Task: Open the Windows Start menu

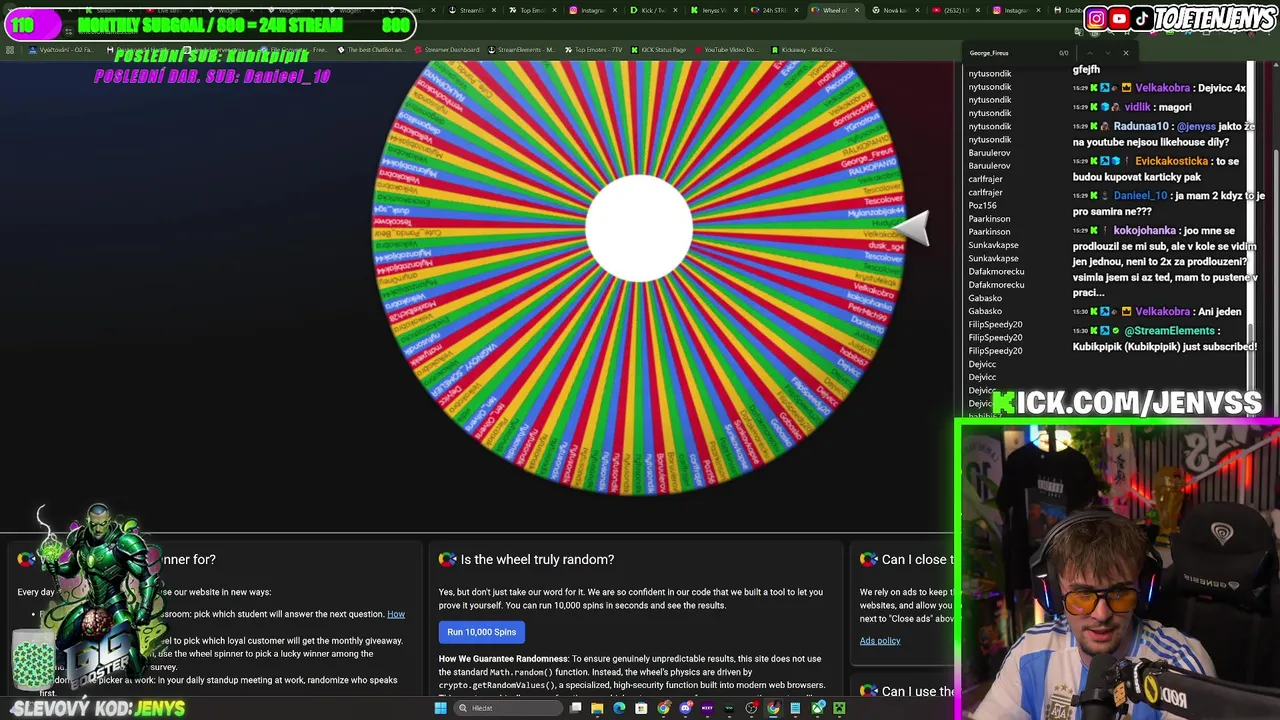Action: 440,708
